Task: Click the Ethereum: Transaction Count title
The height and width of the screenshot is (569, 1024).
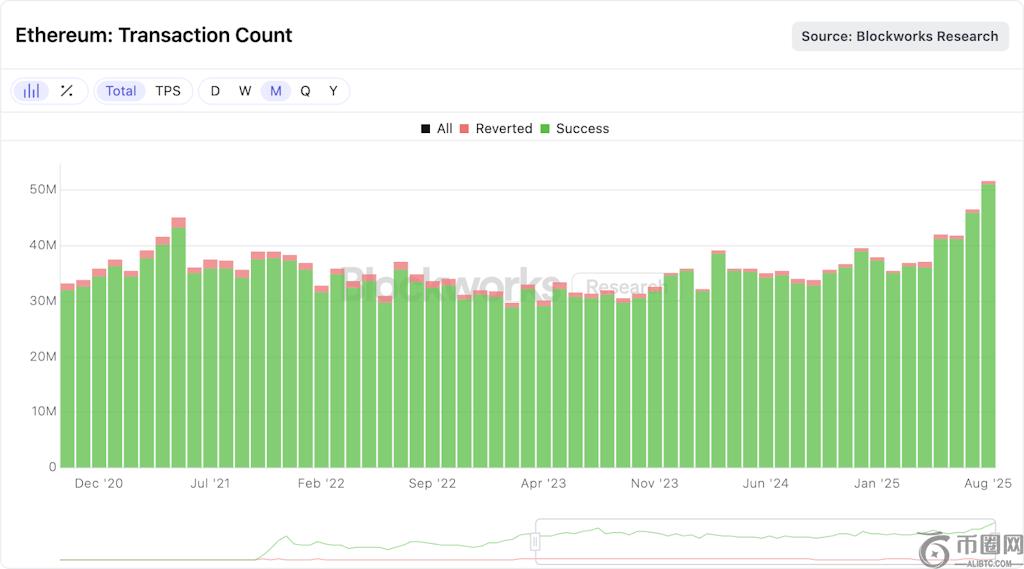Action: [154, 35]
